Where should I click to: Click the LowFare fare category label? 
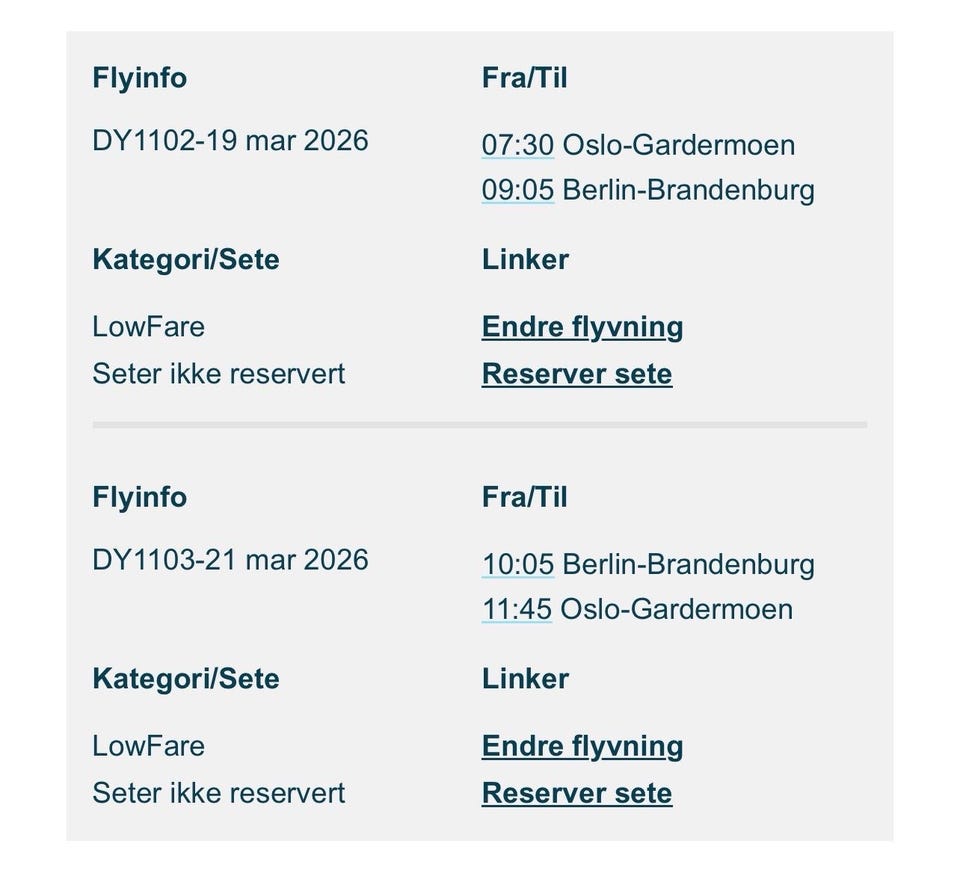[148, 326]
